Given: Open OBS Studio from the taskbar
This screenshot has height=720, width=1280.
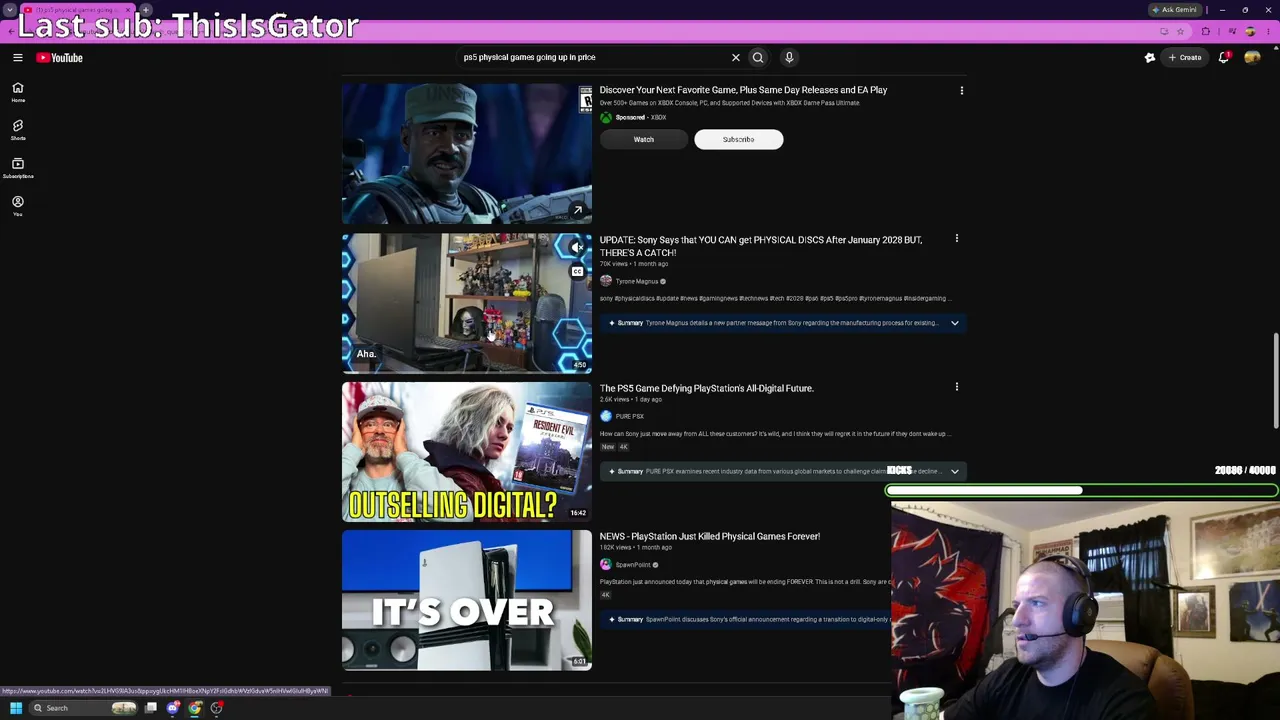Looking at the screenshot, I should pos(217,708).
